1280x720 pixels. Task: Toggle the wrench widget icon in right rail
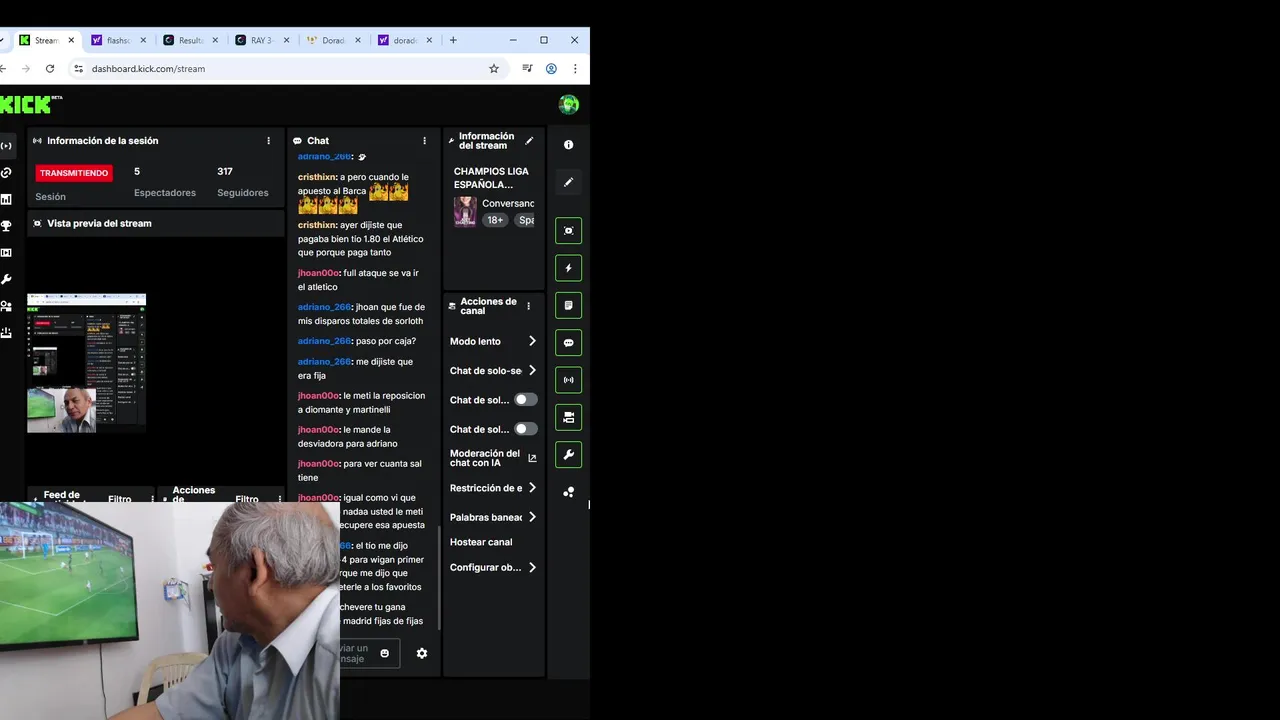[568, 455]
